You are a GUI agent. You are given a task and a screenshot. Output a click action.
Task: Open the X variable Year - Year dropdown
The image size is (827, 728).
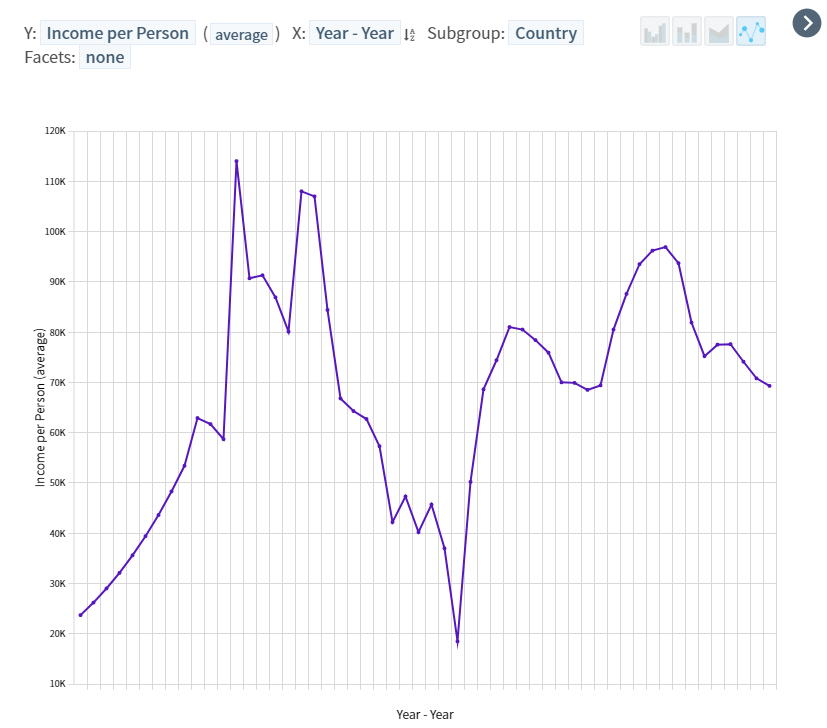tap(354, 33)
